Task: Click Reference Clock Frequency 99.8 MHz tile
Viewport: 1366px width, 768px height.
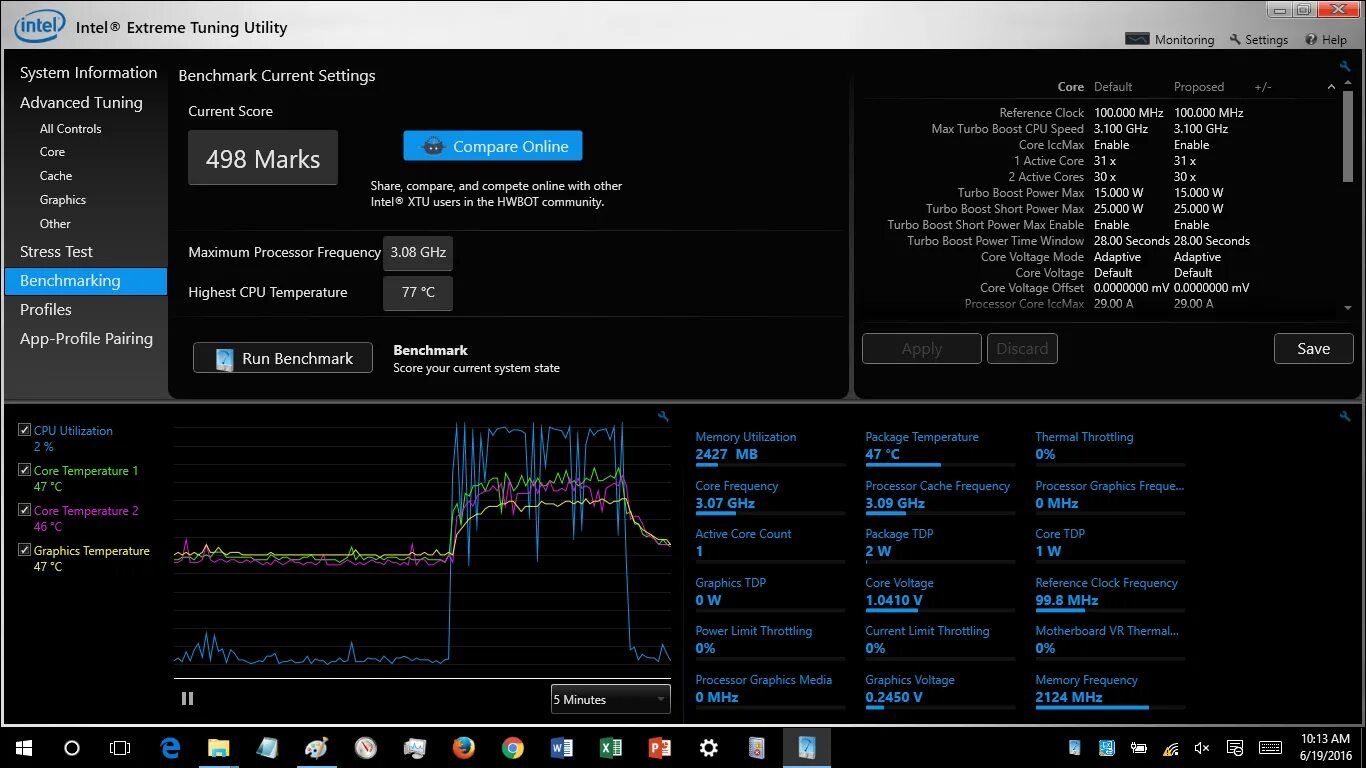Action: point(1110,594)
